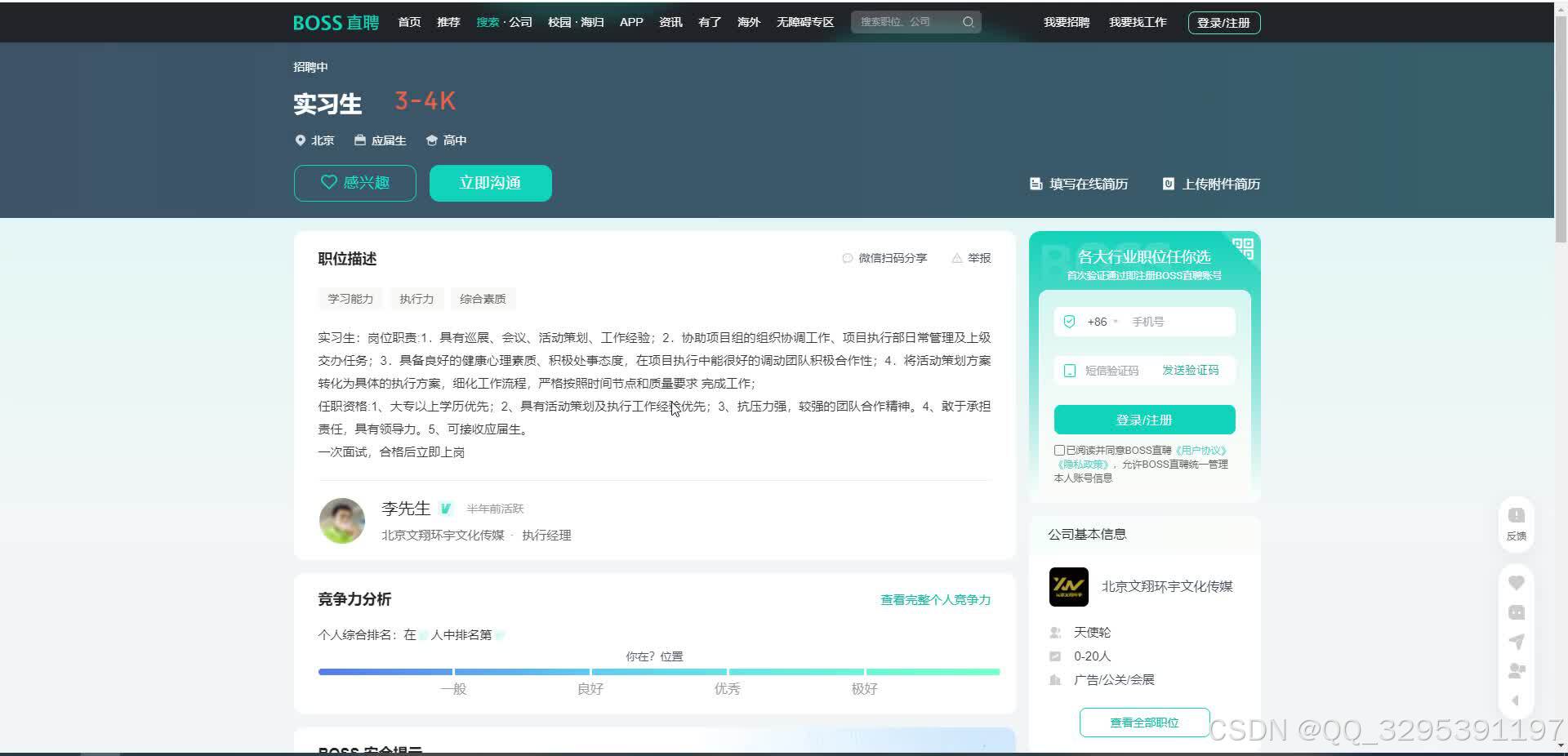Click the heart icon in 感兴趣 button
Image resolution: width=1568 pixels, height=756 pixels.
point(328,182)
